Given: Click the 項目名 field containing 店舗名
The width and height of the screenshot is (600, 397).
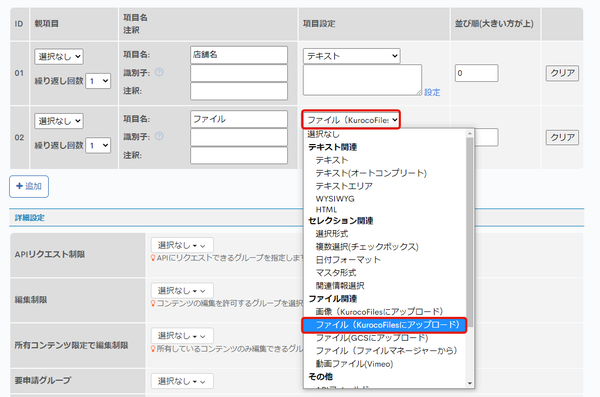Looking at the screenshot, I should pos(239,55).
